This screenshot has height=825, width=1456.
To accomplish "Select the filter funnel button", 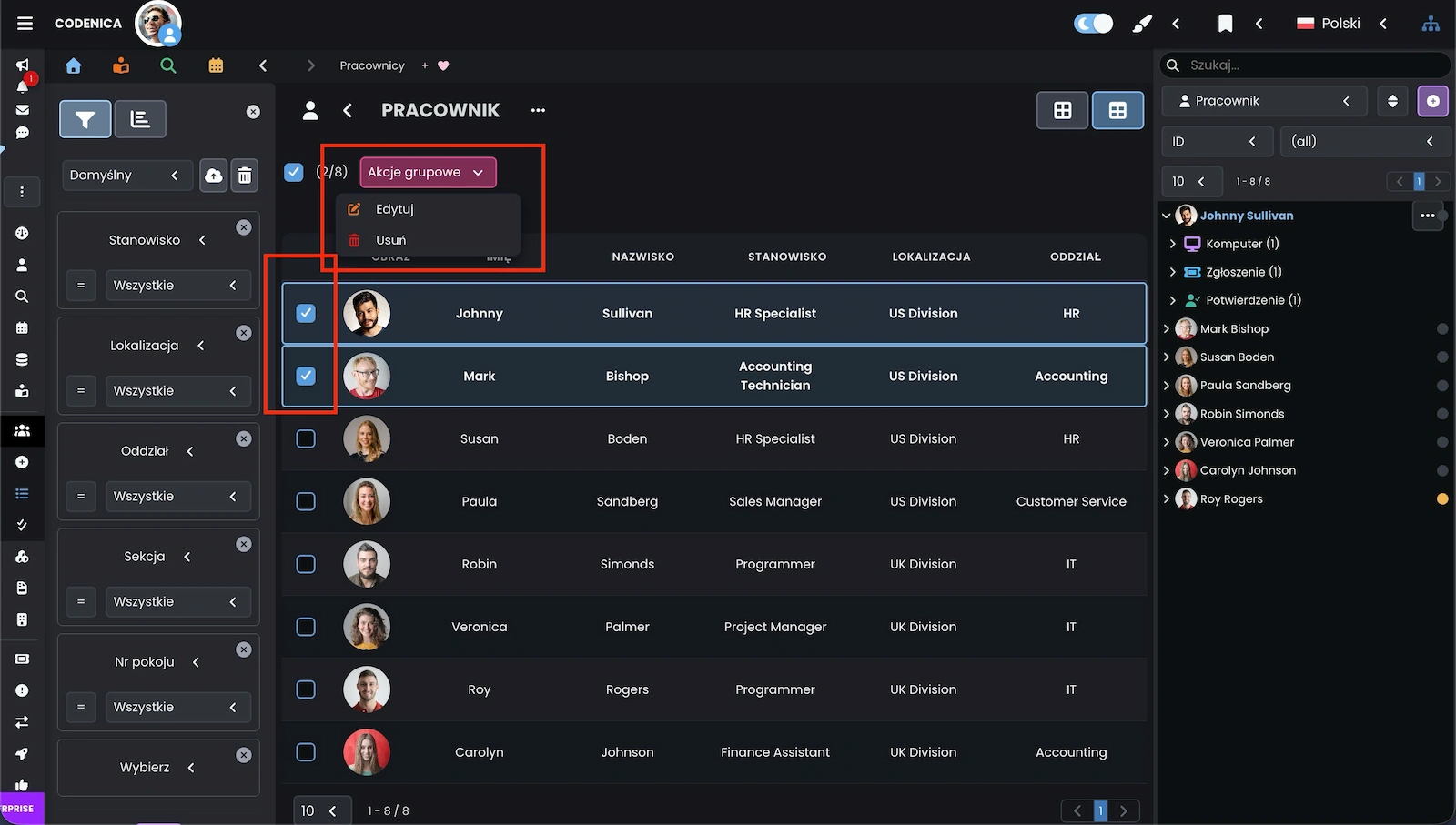I will (x=86, y=119).
